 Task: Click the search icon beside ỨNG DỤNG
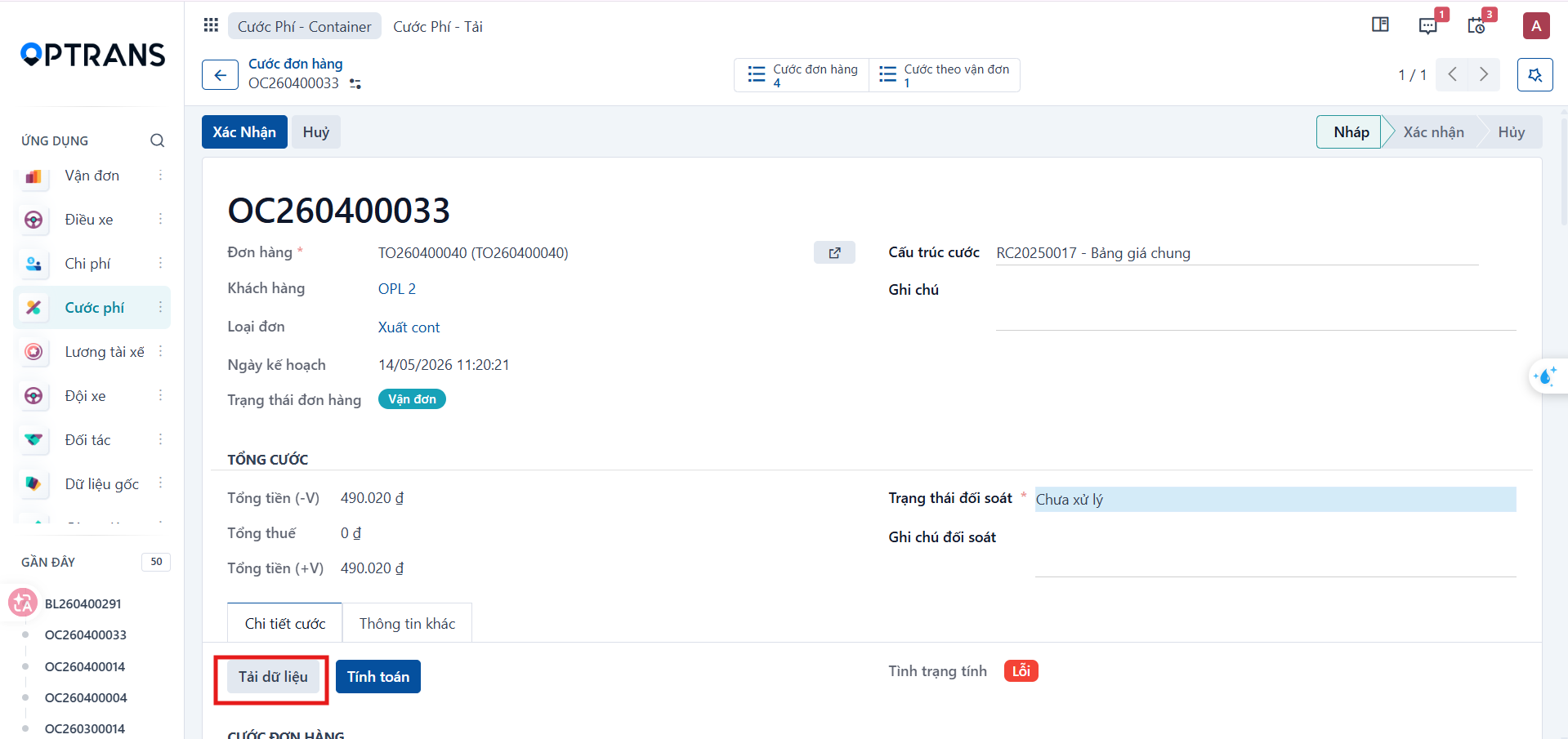157,140
